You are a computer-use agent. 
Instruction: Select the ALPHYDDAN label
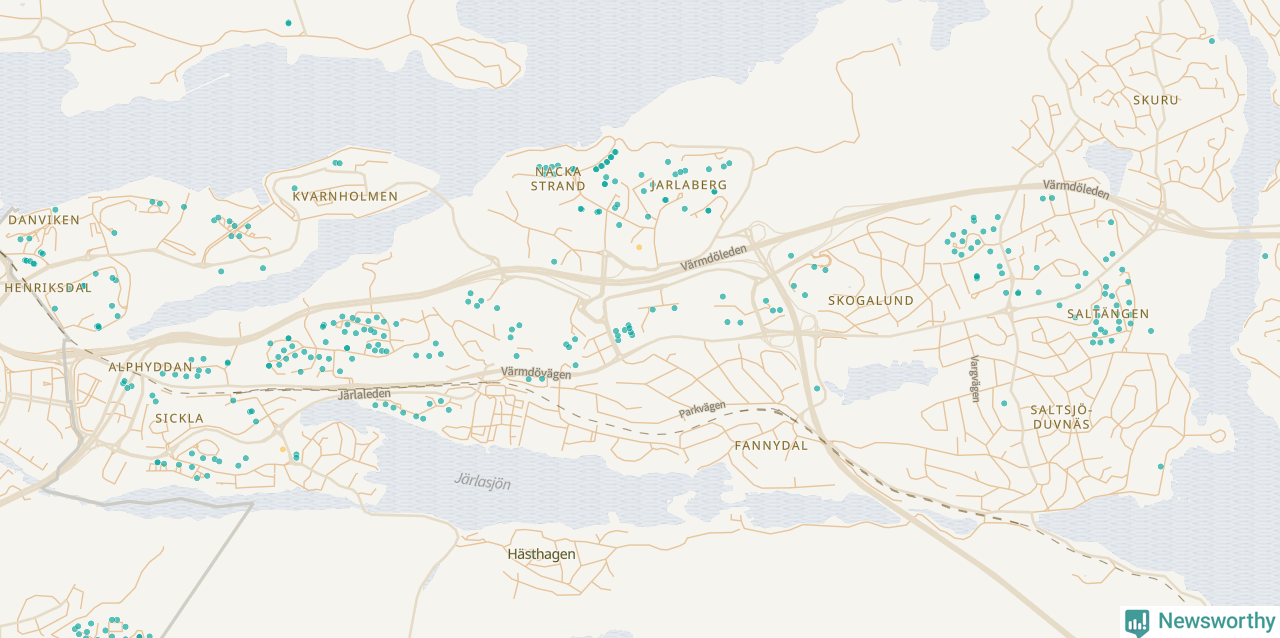pos(150,368)
